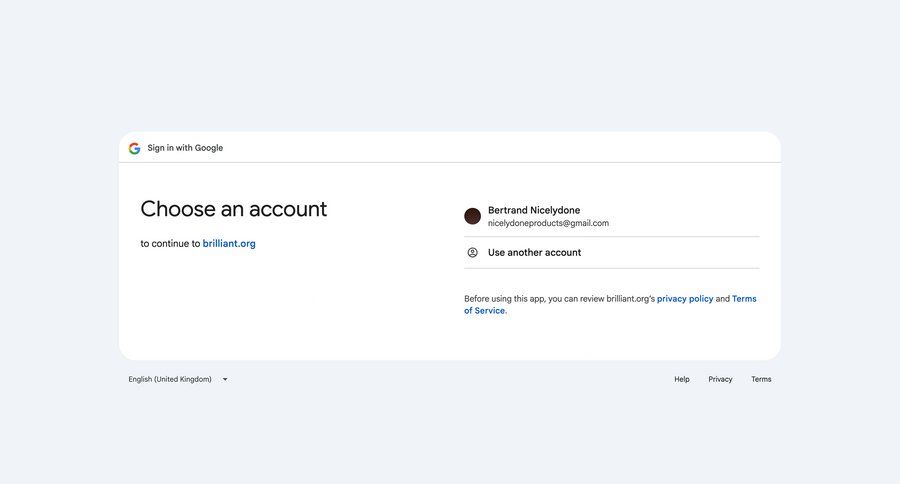
Task: Click Bertrand Nicelydone's profile avatar
Action: point(472,216)
